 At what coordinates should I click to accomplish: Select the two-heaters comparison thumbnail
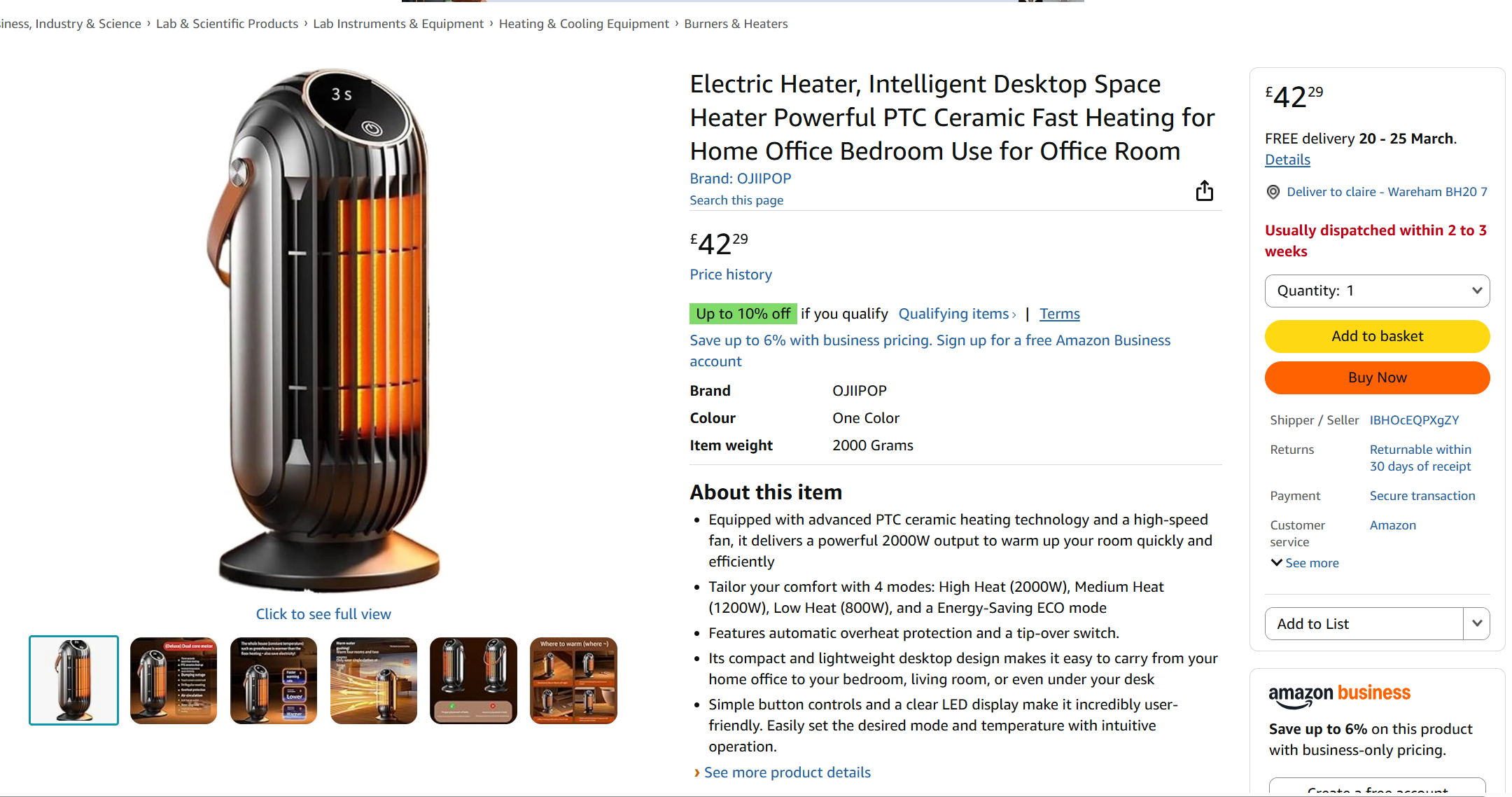(473, 680)
